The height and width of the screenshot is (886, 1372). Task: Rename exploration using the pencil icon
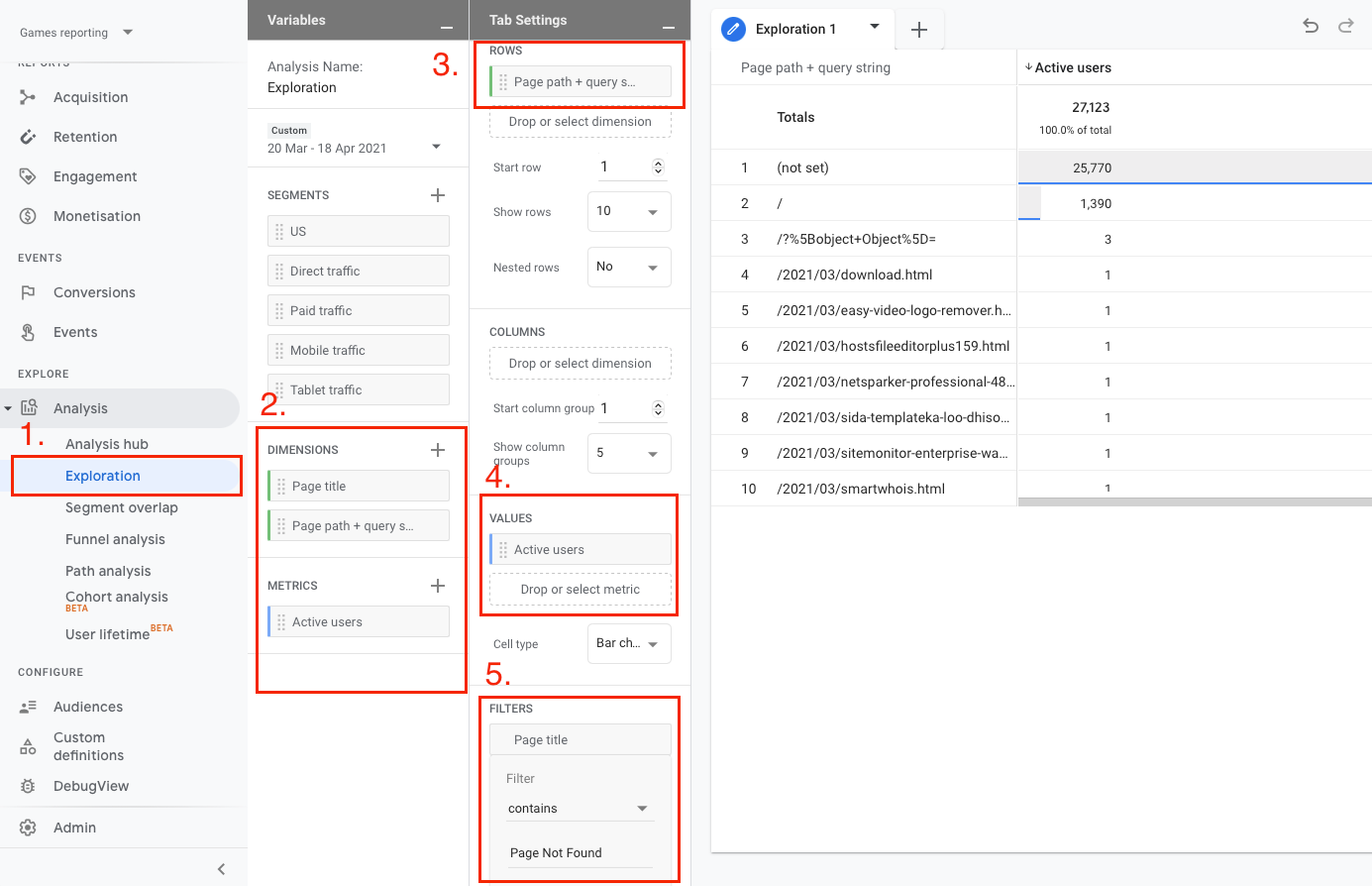732,28
